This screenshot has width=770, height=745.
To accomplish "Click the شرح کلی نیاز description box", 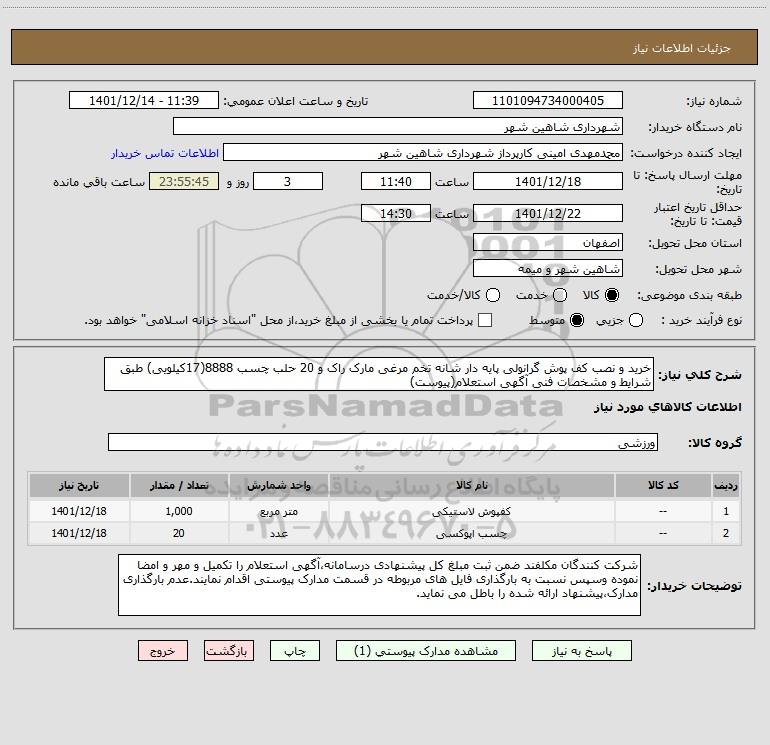I will tap(379, 374).
